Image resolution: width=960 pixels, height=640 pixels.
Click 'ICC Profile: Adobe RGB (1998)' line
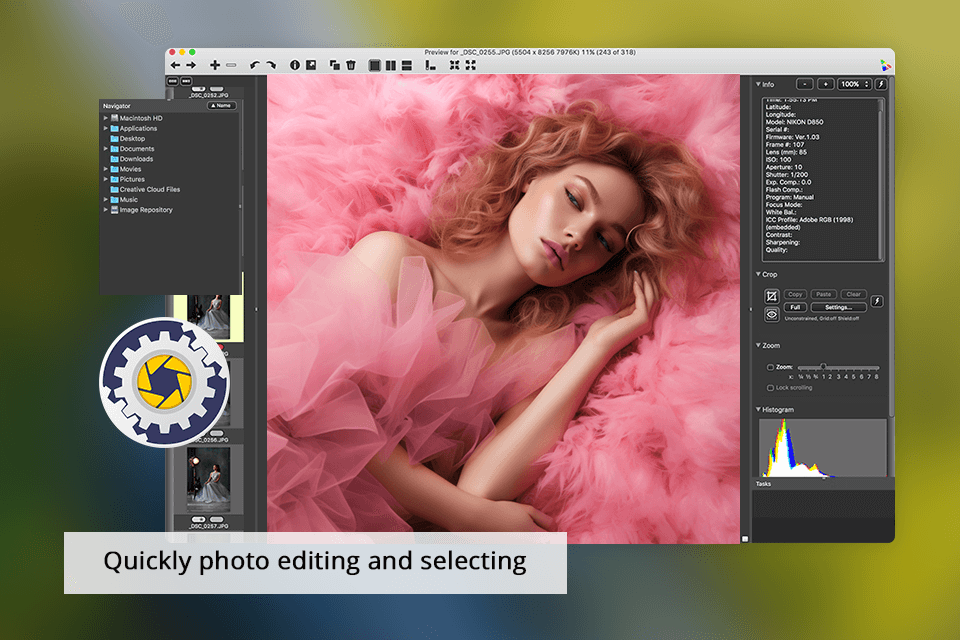coord(809,219)
